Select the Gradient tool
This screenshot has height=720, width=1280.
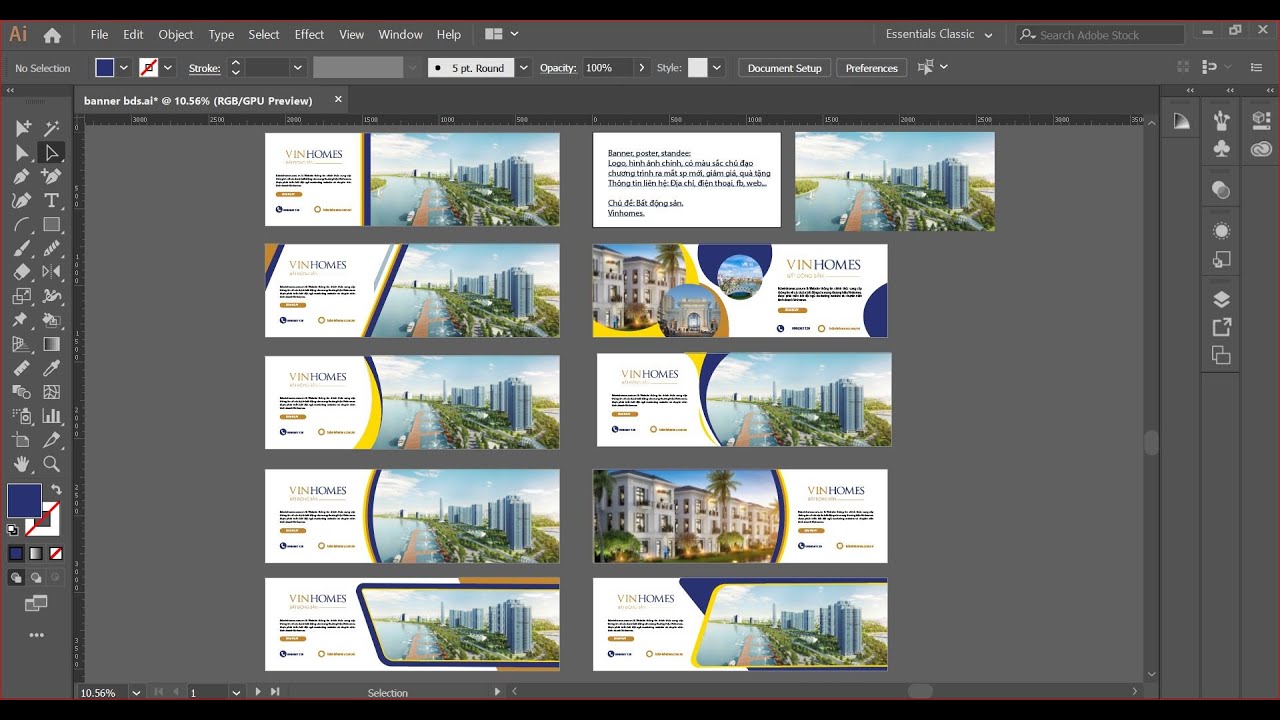click(52, 344)
